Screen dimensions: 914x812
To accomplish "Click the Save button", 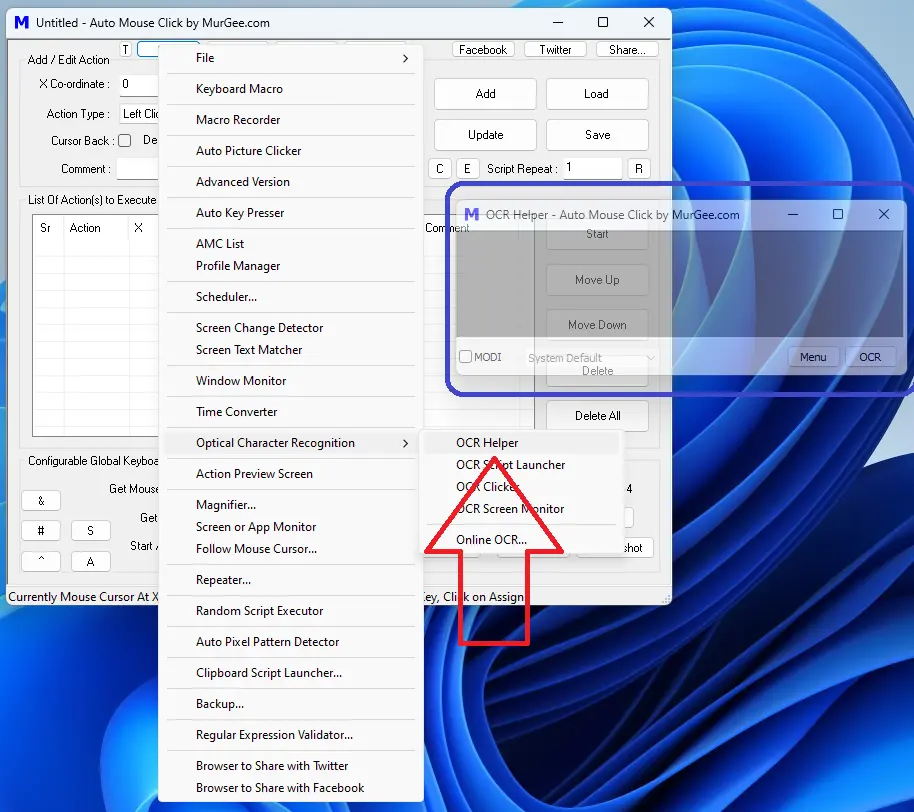I will [597, 135].
